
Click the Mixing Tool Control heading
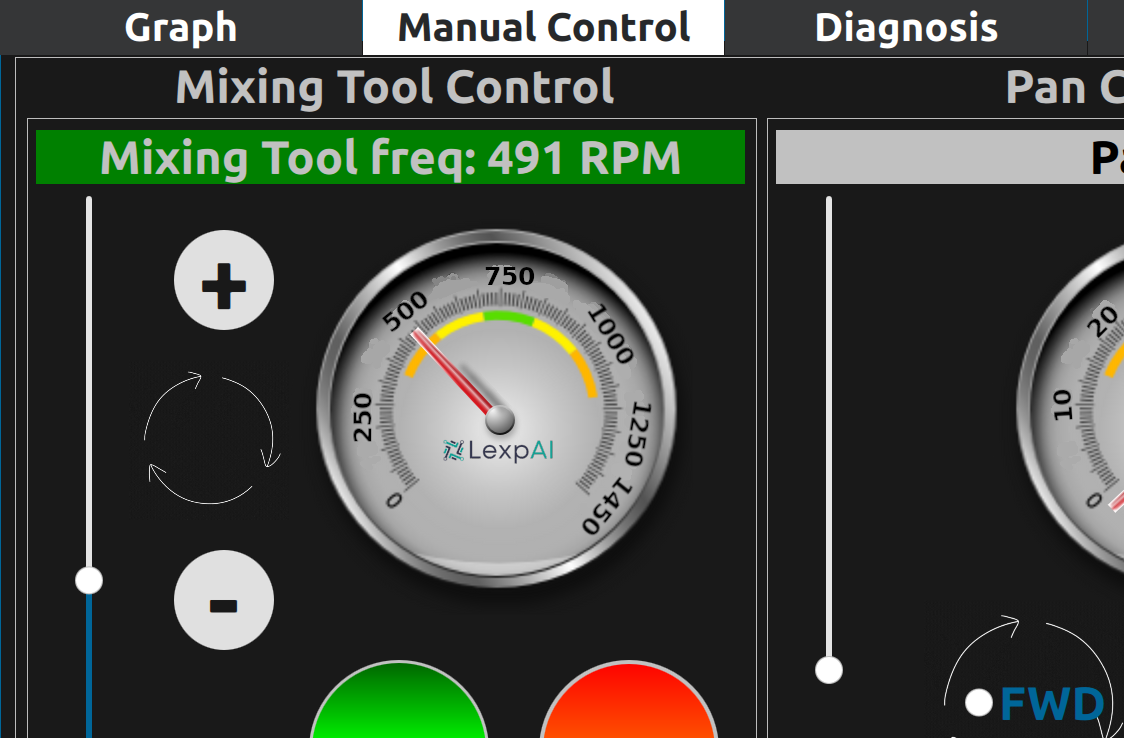point(394,87)
